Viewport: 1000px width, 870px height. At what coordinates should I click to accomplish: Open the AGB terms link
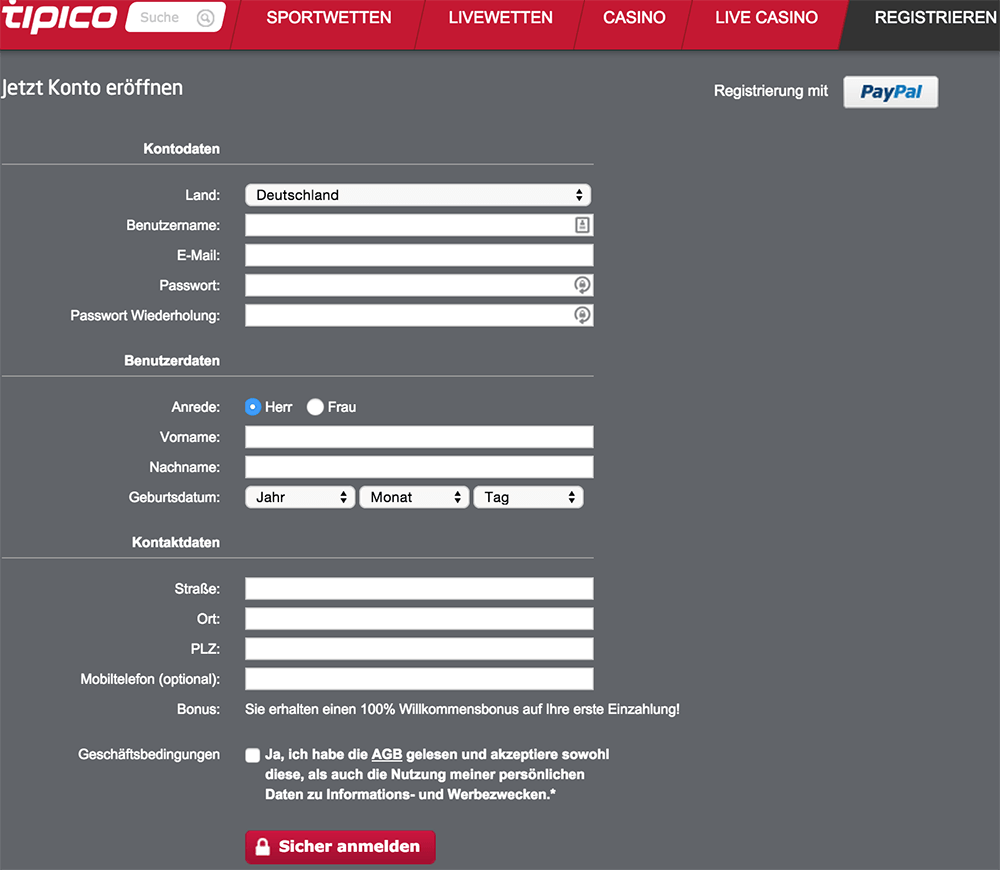point(386,755)
